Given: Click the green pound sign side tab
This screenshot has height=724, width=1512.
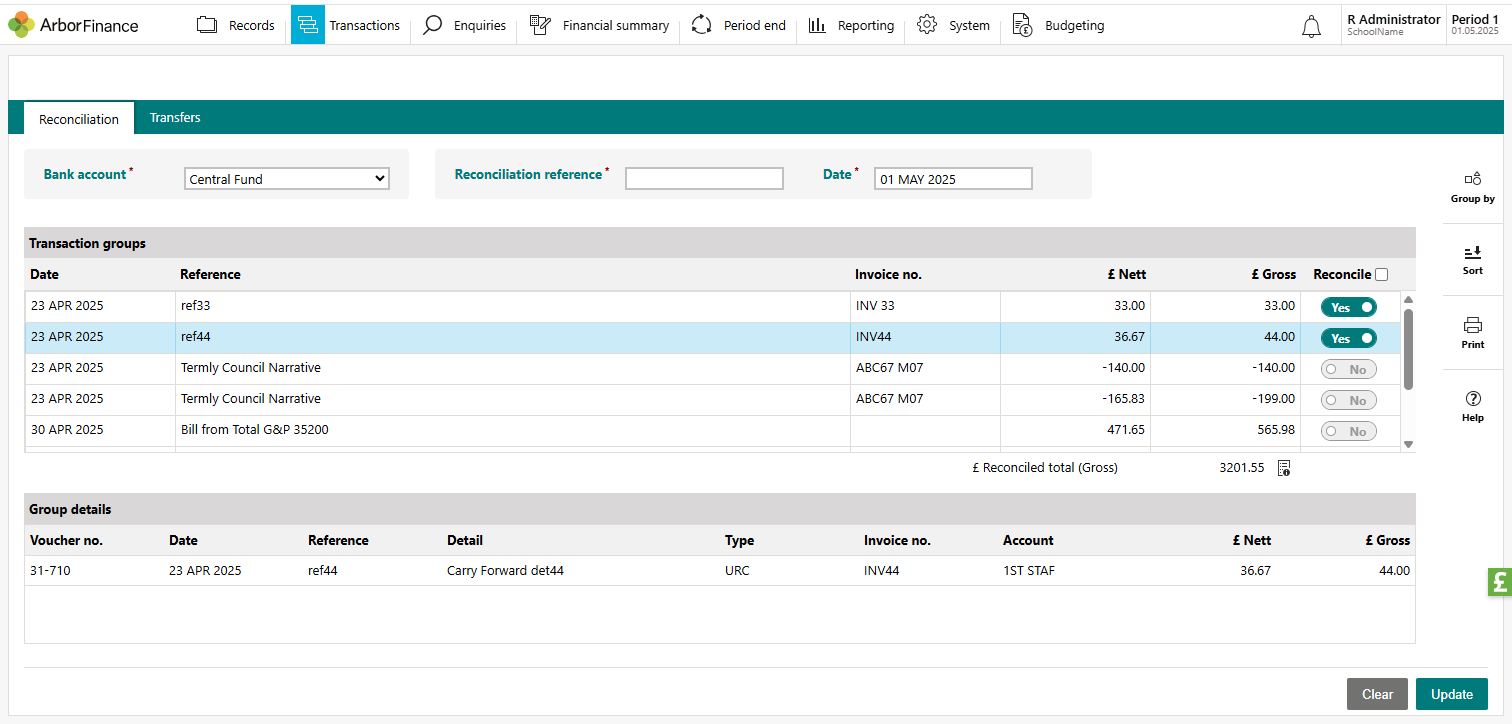Looking at the screenshot, I should coord(1499,582).
